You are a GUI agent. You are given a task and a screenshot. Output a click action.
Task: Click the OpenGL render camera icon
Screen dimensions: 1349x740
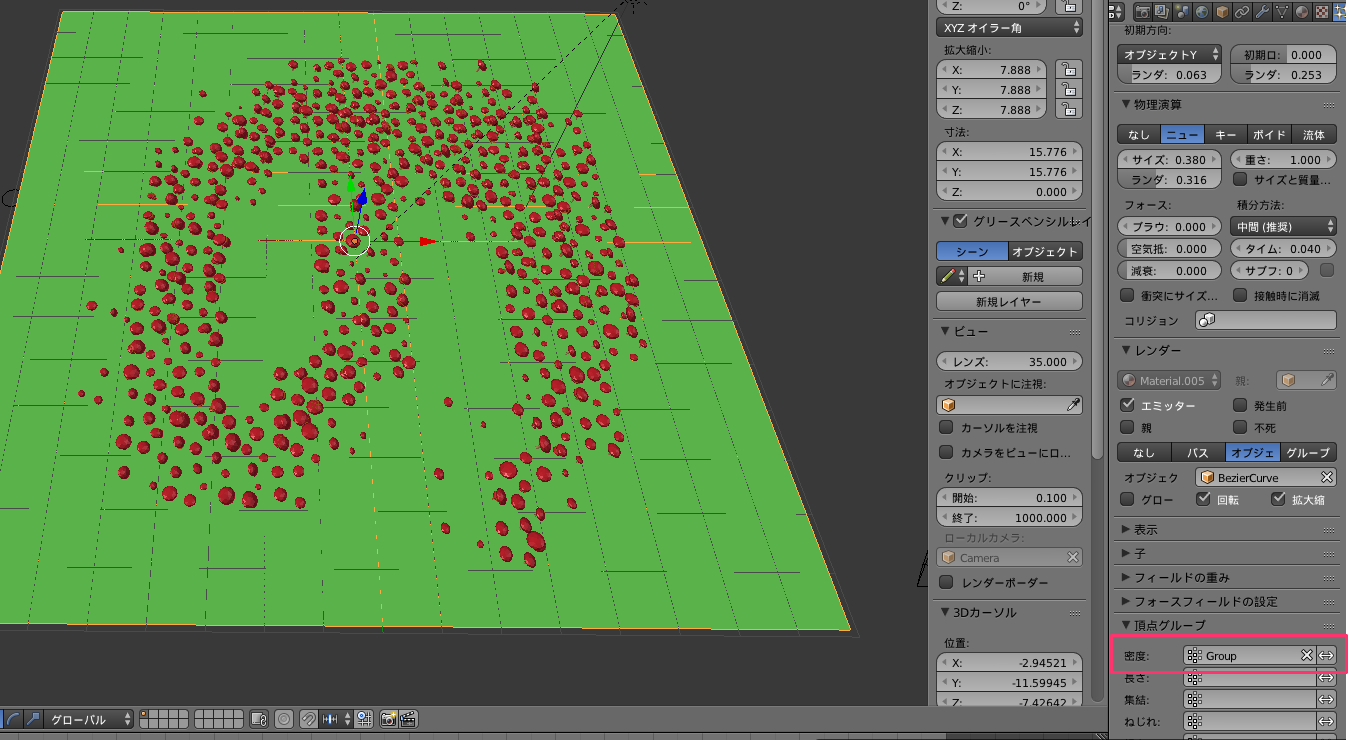389,719
